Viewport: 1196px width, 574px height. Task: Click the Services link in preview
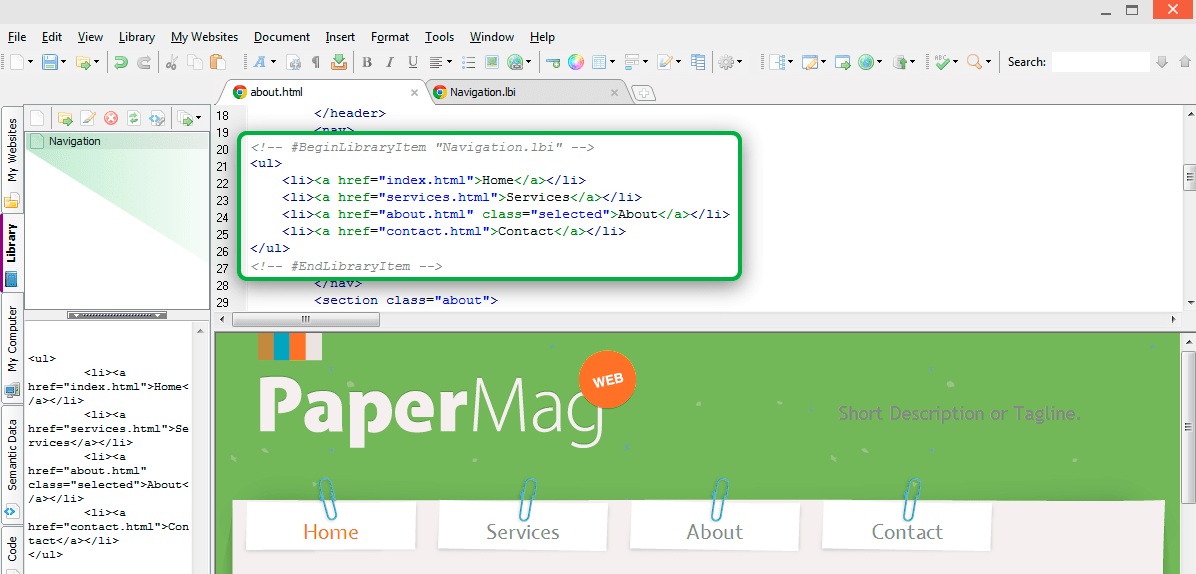[x=522, y=531]
